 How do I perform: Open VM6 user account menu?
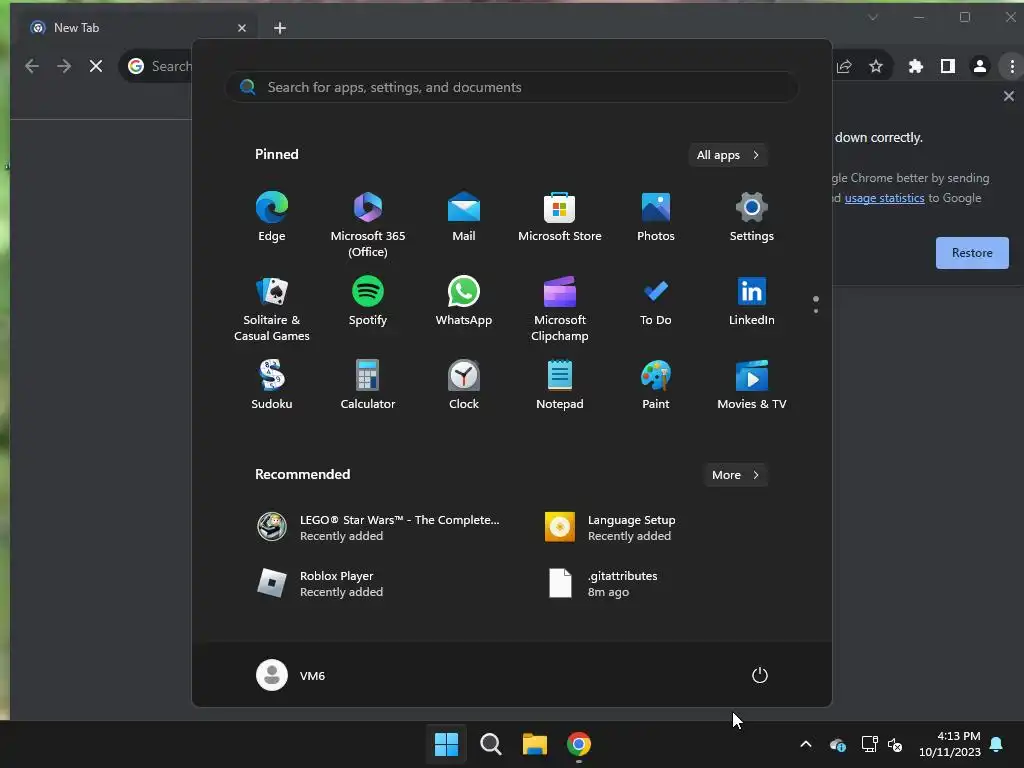pos(291,675)
